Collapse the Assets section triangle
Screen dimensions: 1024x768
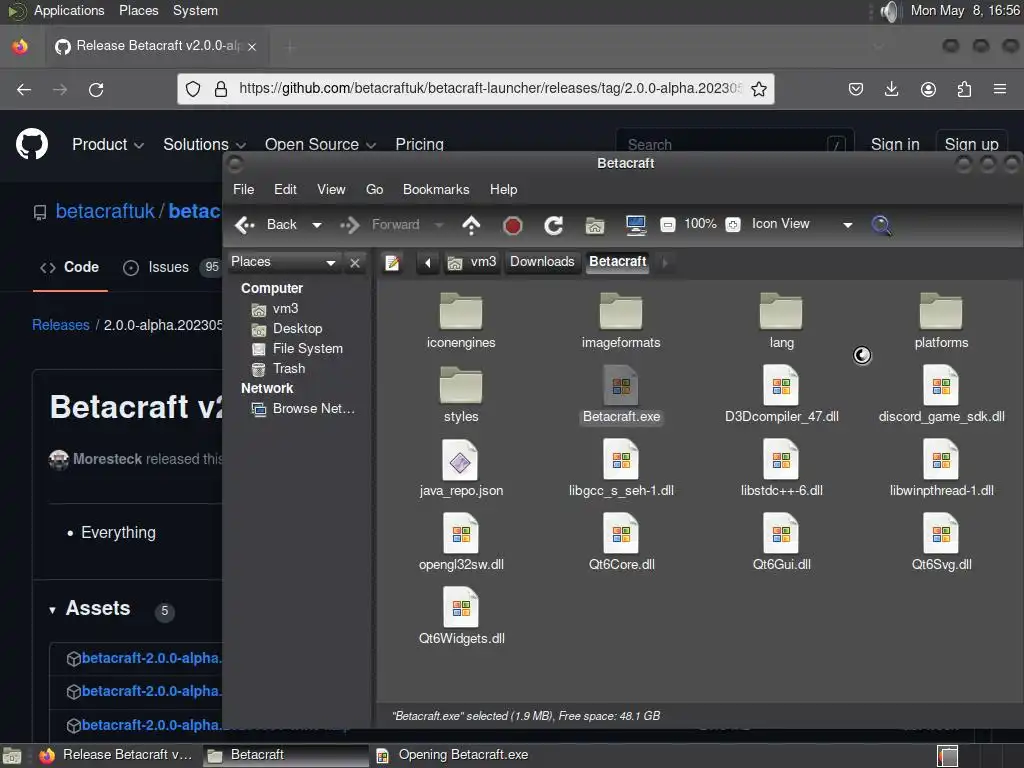click(52, 610)
